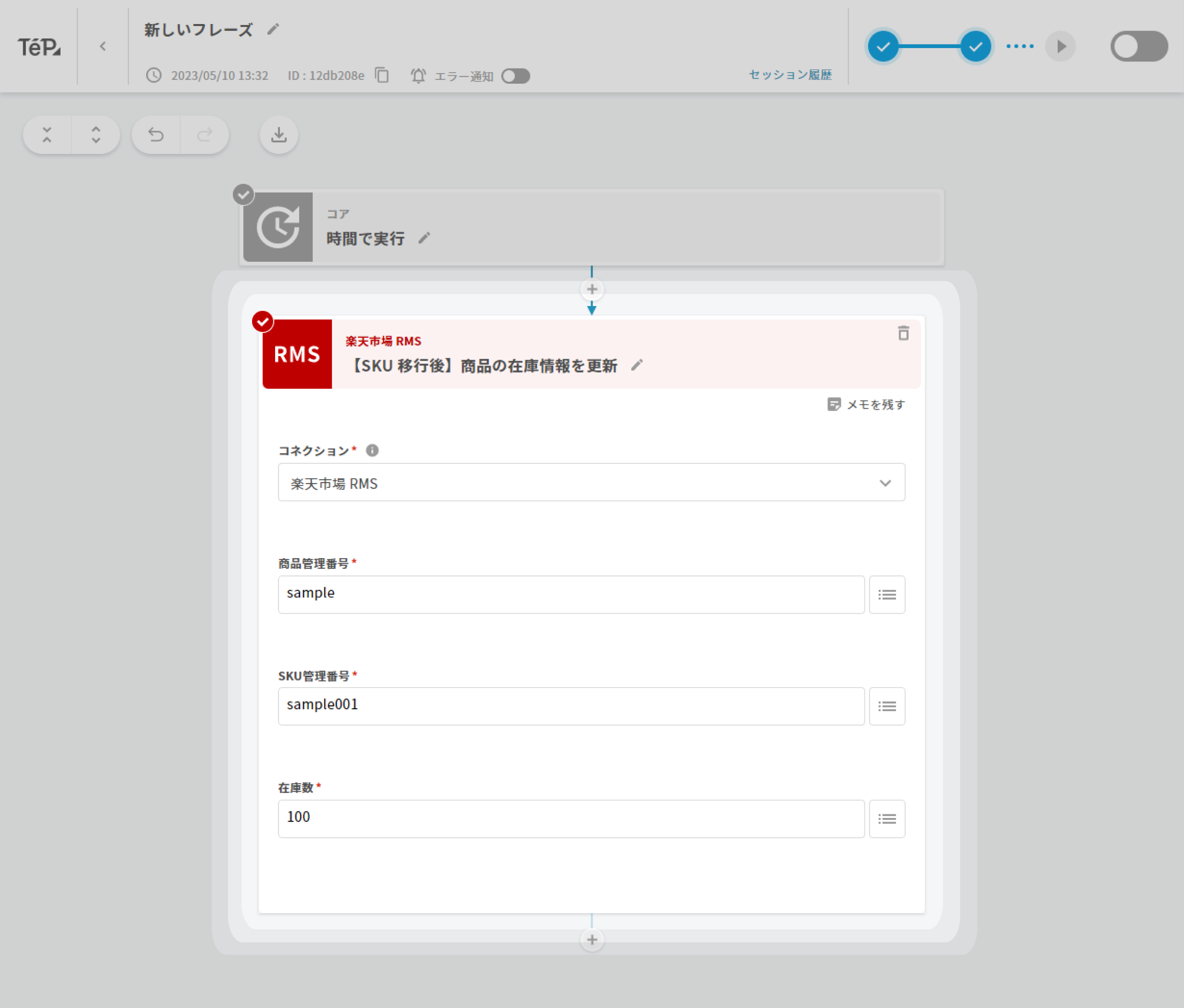The width and height of the screenshot is (1184, 1008).
Task: Click the download flow icon
Action: 279,135
